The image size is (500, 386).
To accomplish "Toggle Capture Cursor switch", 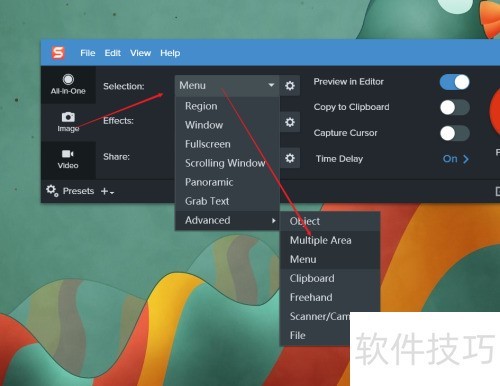I will [x=455, y=133].
